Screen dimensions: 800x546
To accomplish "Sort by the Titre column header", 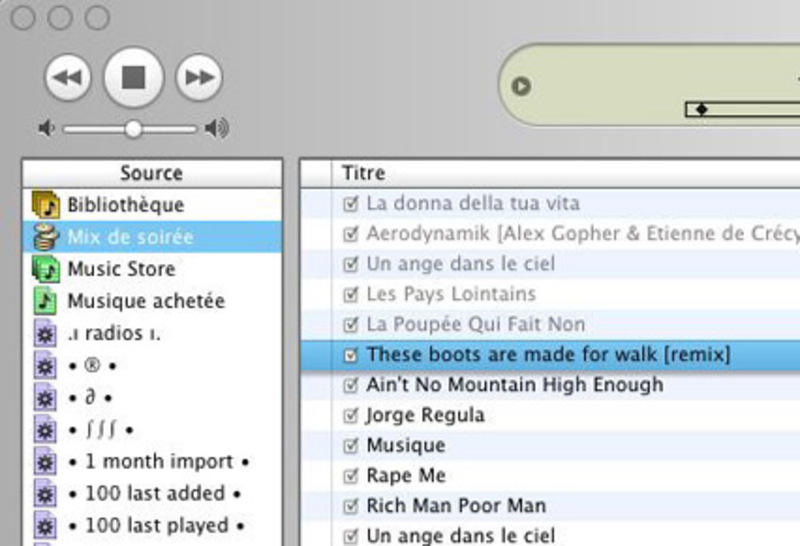I will [x=565, y=173].
